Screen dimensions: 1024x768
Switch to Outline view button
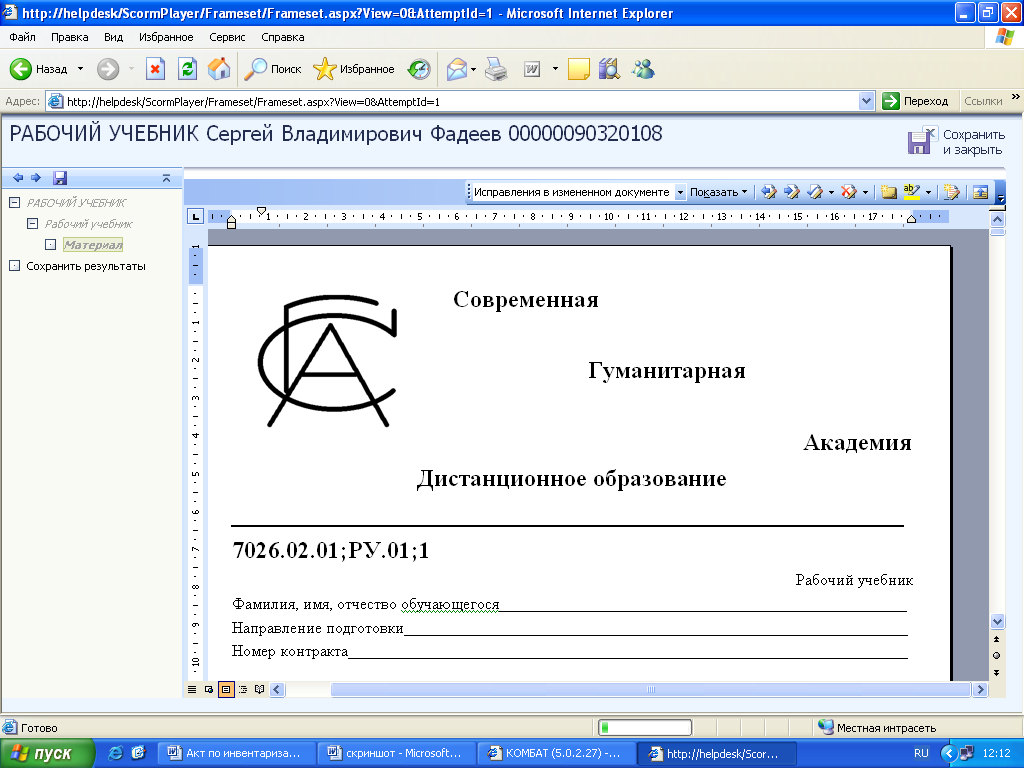point(243,689)
